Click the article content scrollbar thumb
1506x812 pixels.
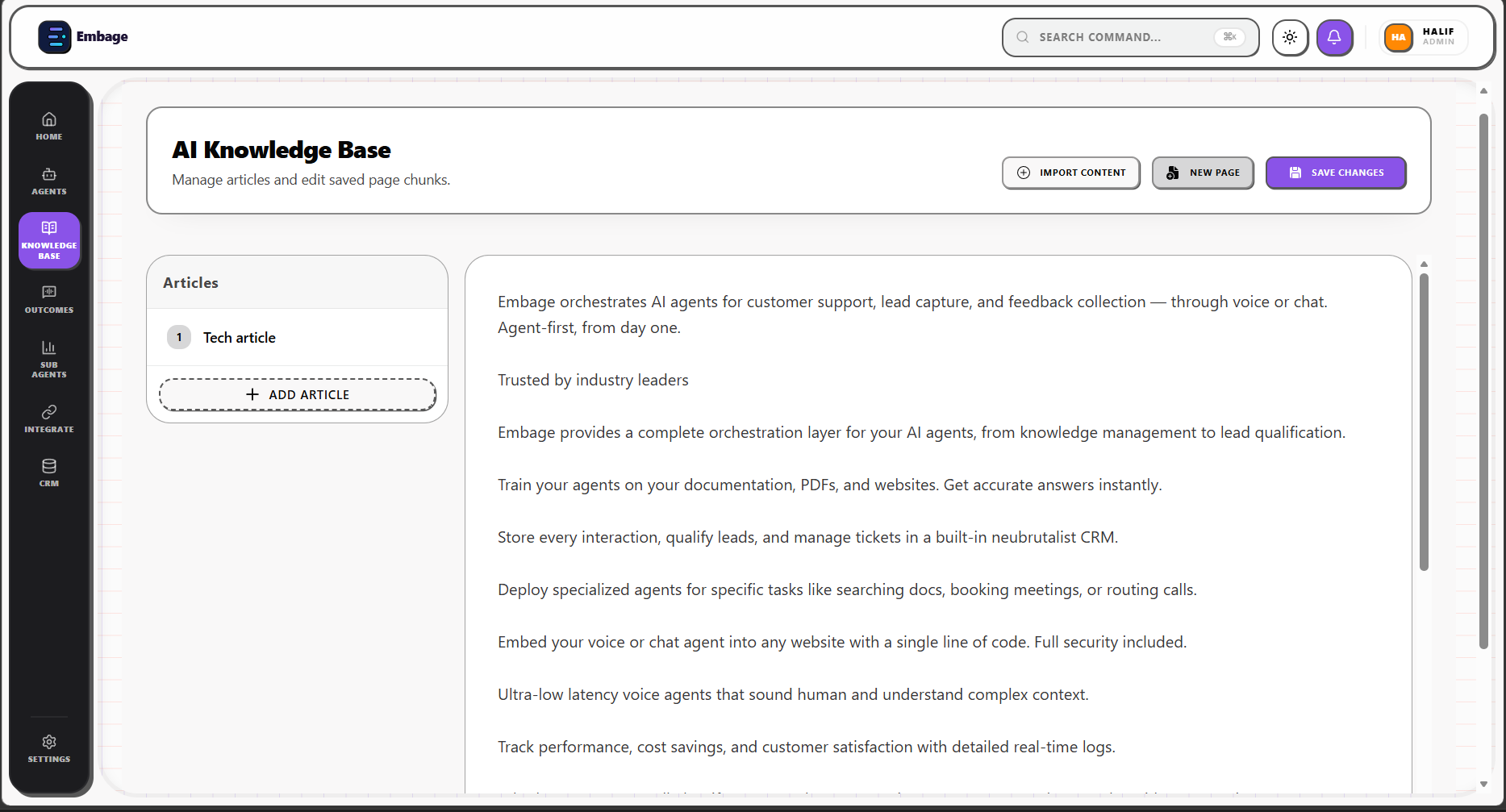[1424, 422]
